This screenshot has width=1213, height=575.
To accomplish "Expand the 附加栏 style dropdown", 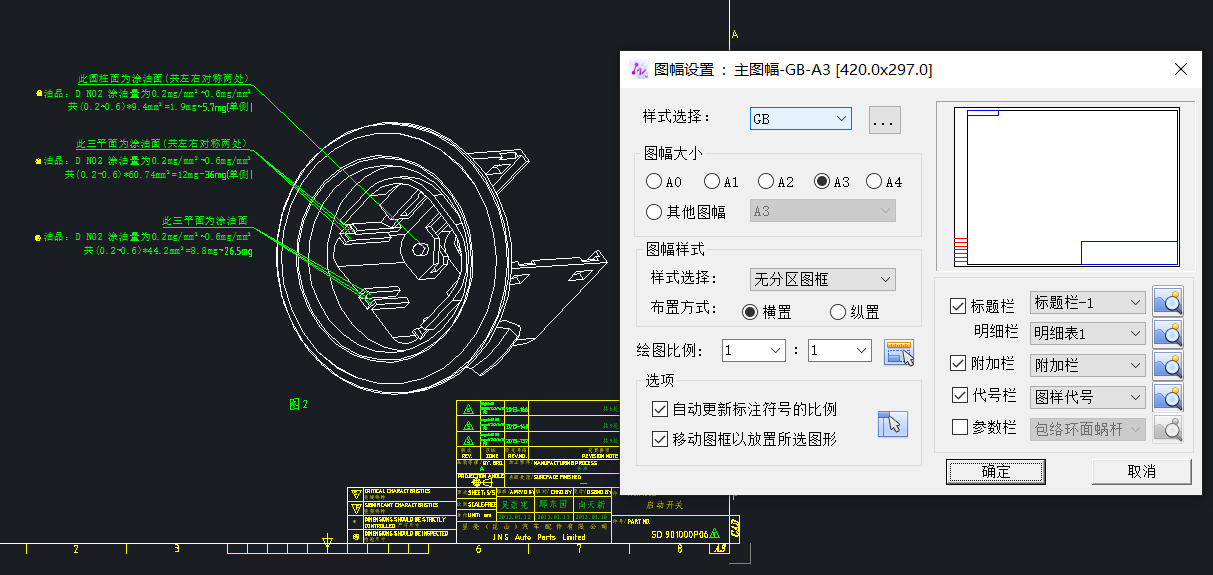I will 1087,365.
